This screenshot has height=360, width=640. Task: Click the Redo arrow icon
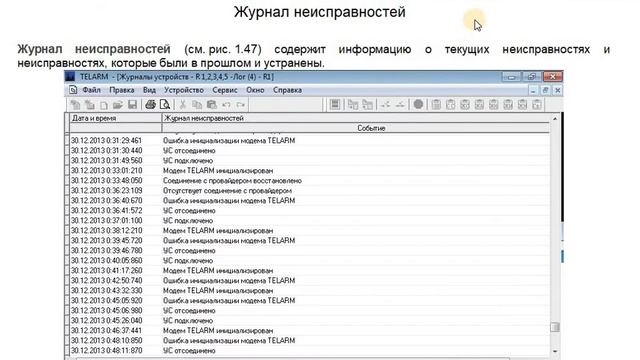pyautogui.click(x=241, y=105)
